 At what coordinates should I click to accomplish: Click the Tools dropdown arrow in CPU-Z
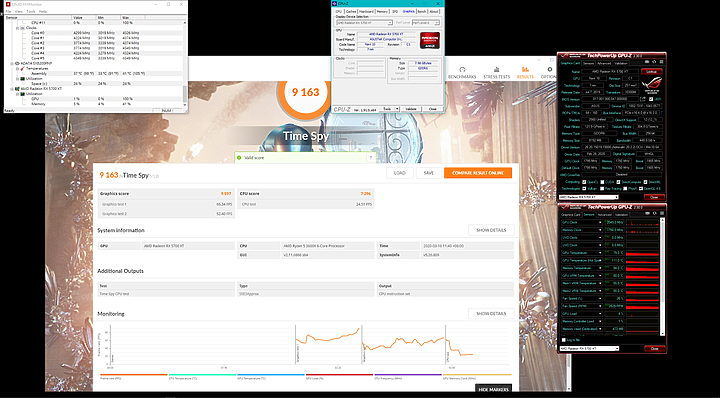397,109
